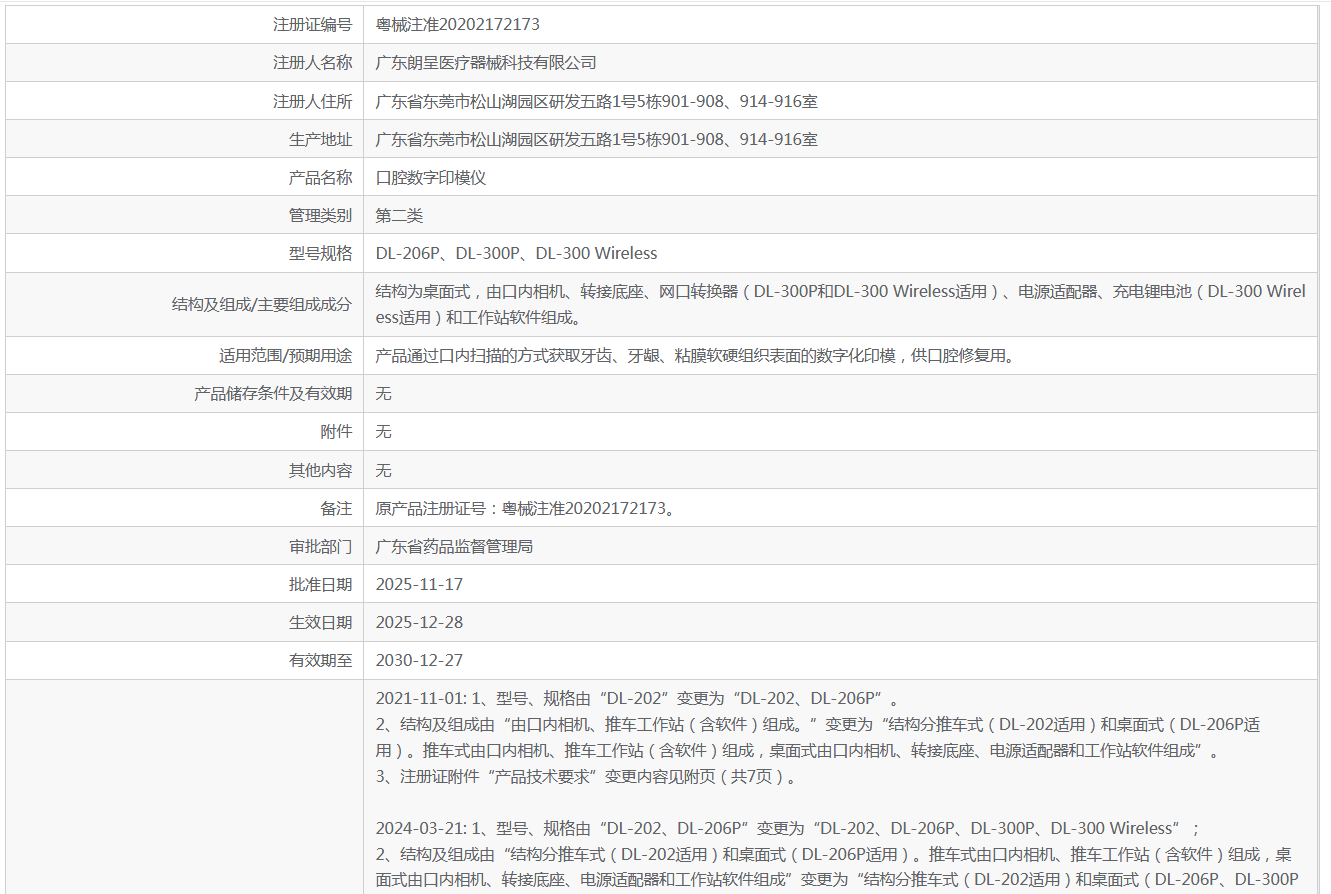The image size is (1331, 894).
Task: Select effective date 2025-12-28
Action: (x=419, y=622)
